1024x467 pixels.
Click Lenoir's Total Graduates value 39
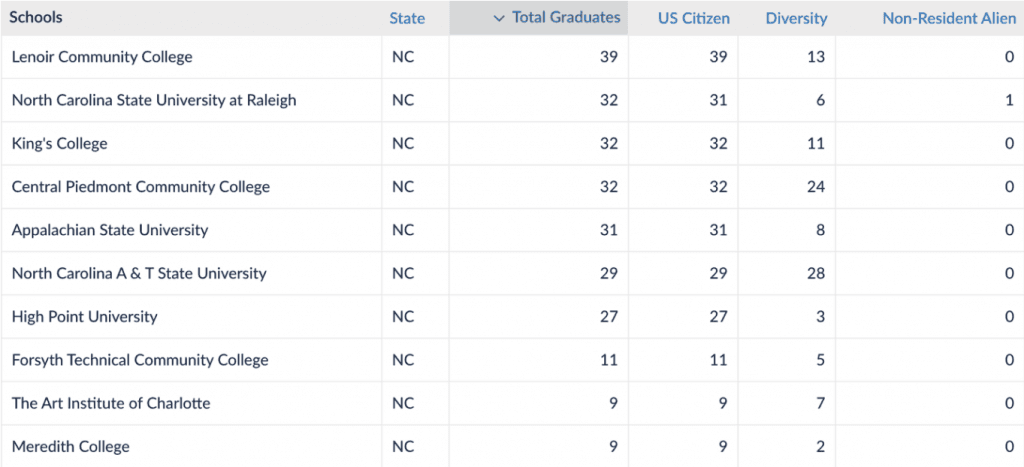[x=608, y=57]
